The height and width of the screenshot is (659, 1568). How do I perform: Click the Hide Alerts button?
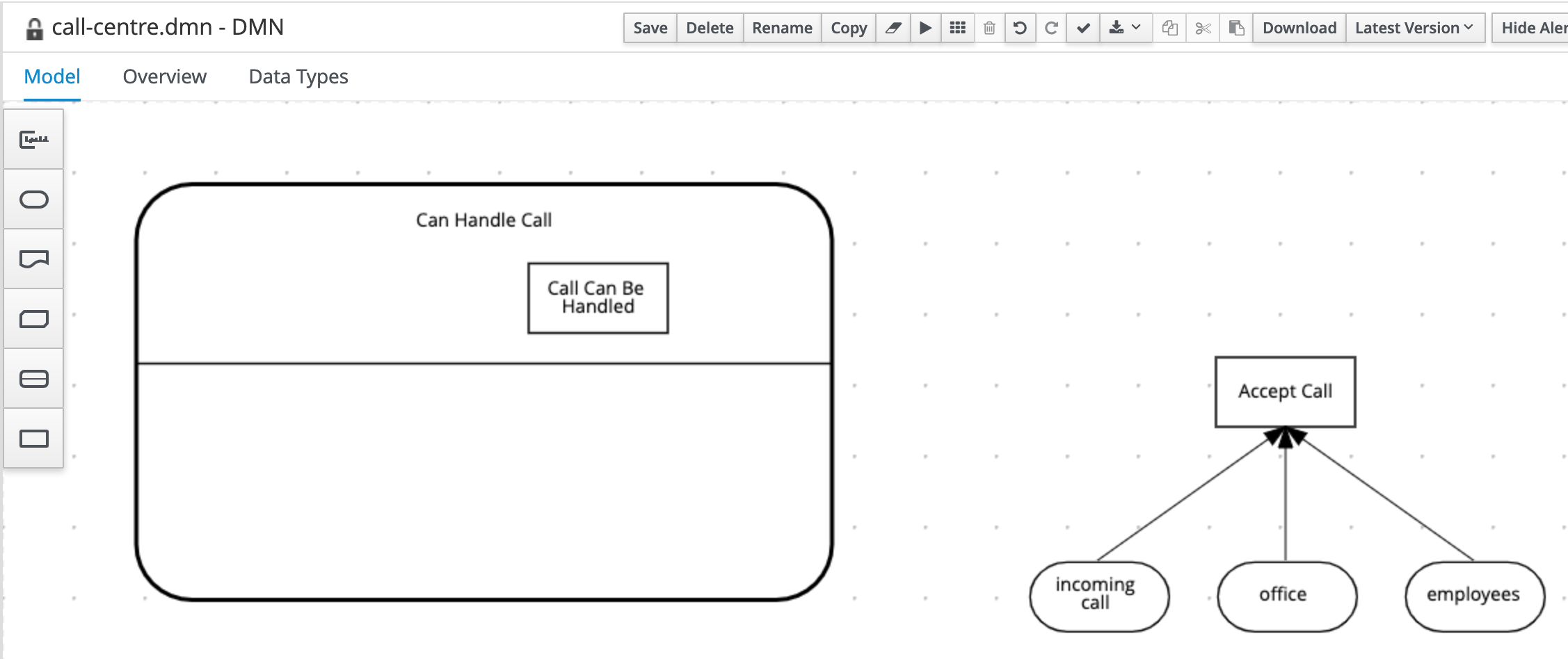click(1530, 28)
